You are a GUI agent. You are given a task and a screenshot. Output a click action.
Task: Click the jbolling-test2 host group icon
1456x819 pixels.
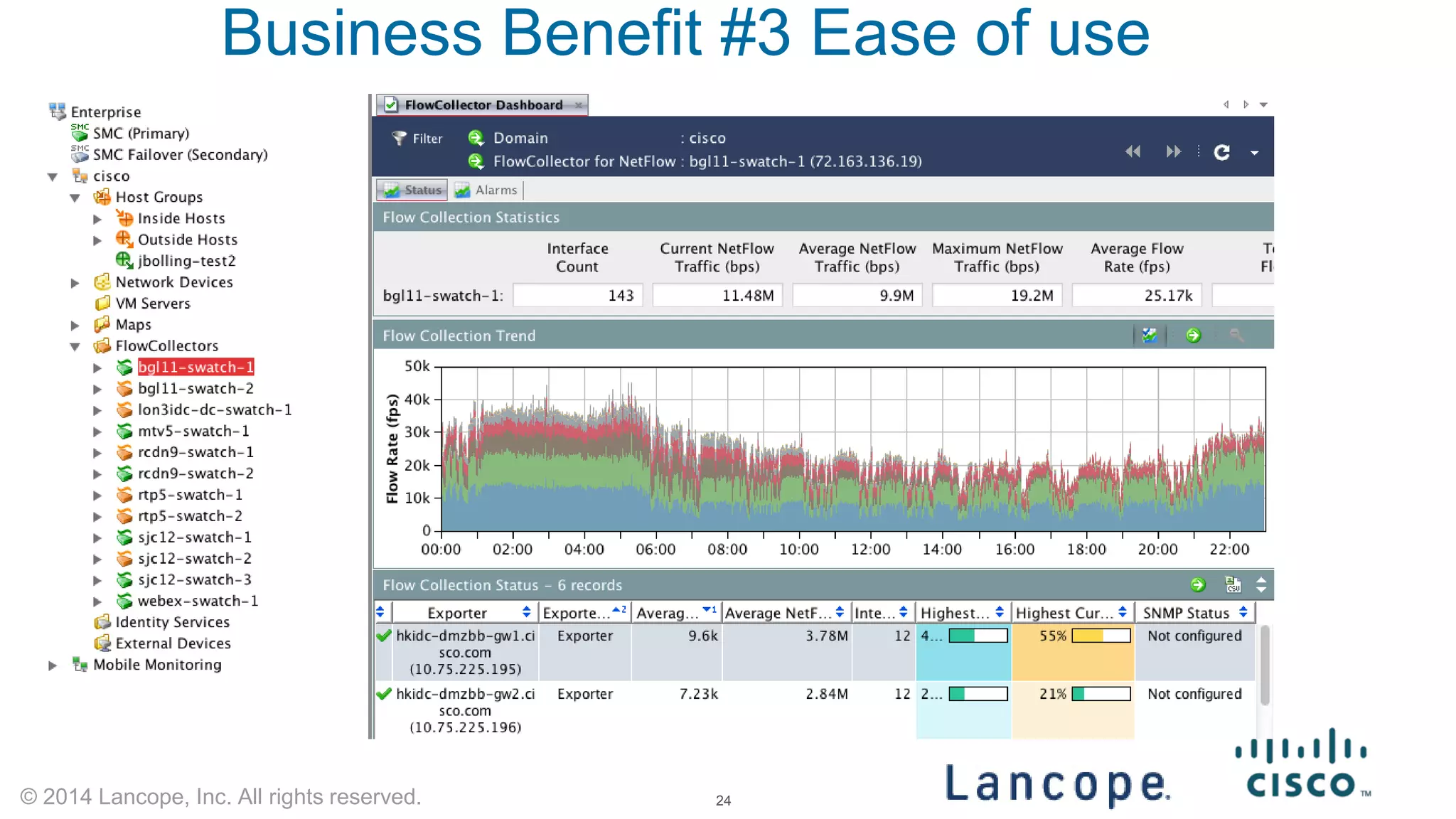click(124, 261)
